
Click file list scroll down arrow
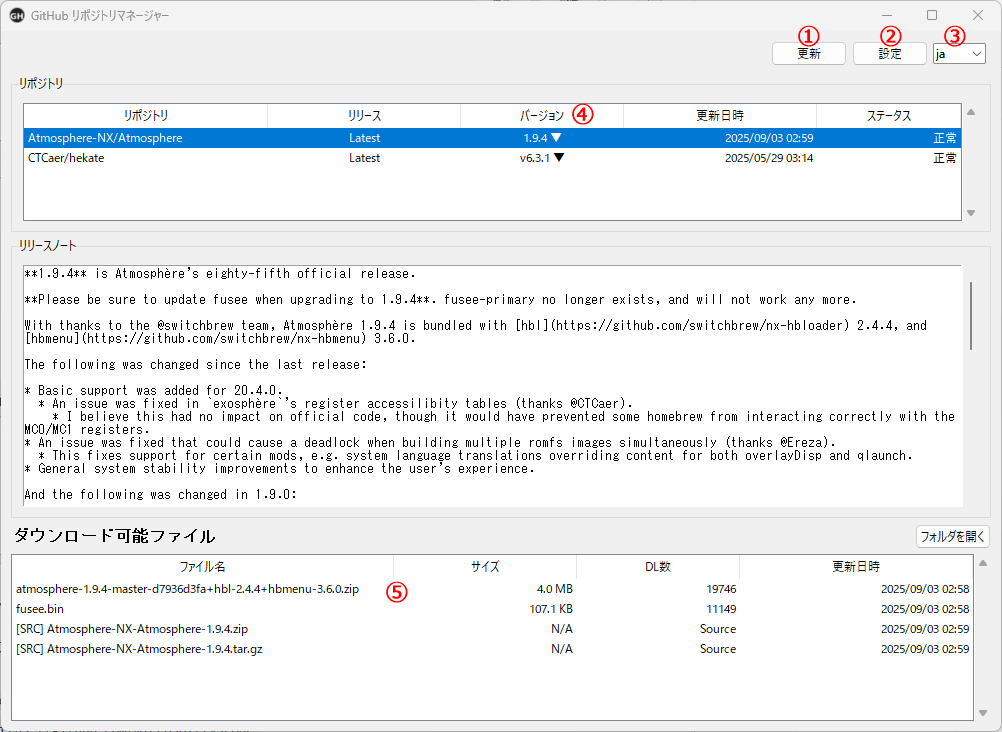[983, 713]
